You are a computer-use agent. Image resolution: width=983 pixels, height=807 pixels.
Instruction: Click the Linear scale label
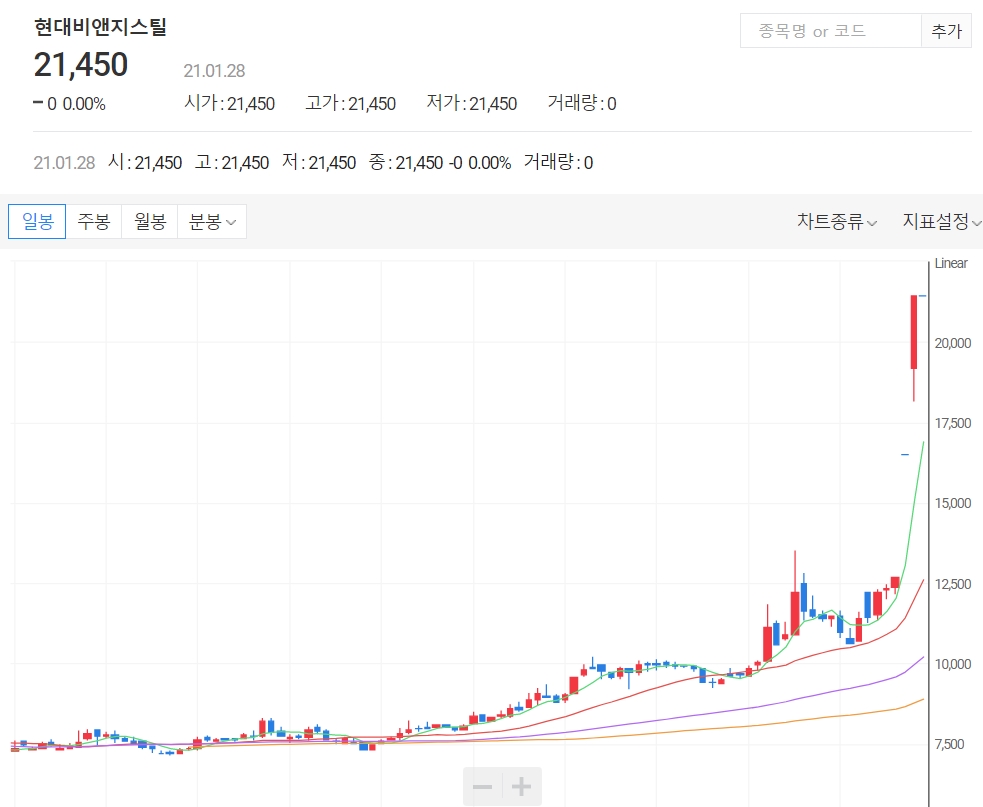pyautogui.click(x=951, y=263)
